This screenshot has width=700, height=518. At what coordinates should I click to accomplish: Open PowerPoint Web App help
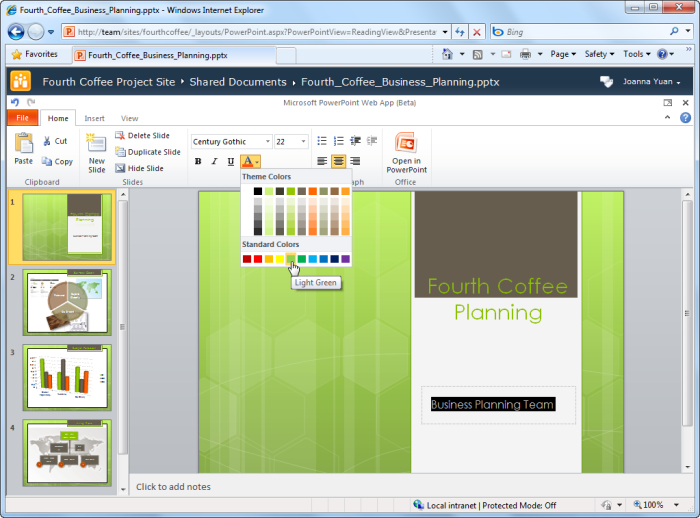coord(685,118)
